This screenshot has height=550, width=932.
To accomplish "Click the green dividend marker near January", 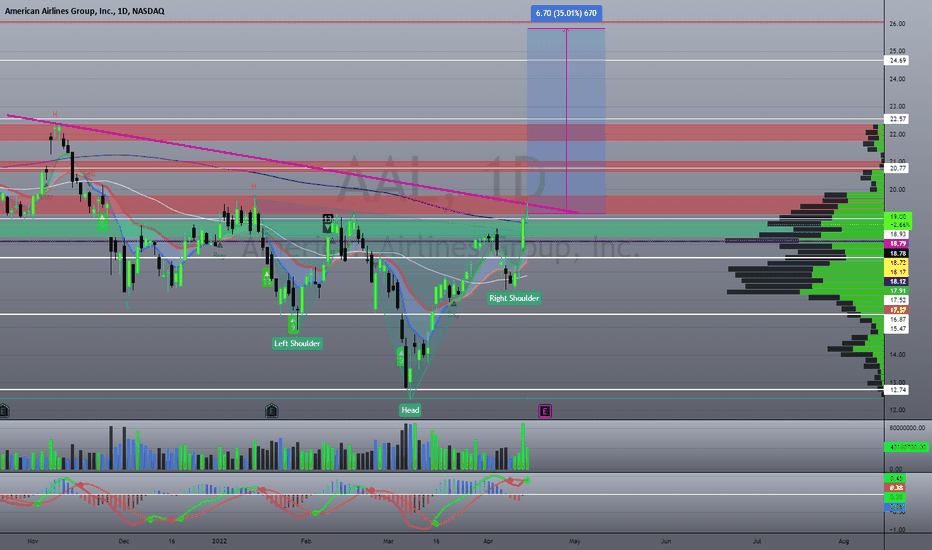I will (x=272, y=410).
